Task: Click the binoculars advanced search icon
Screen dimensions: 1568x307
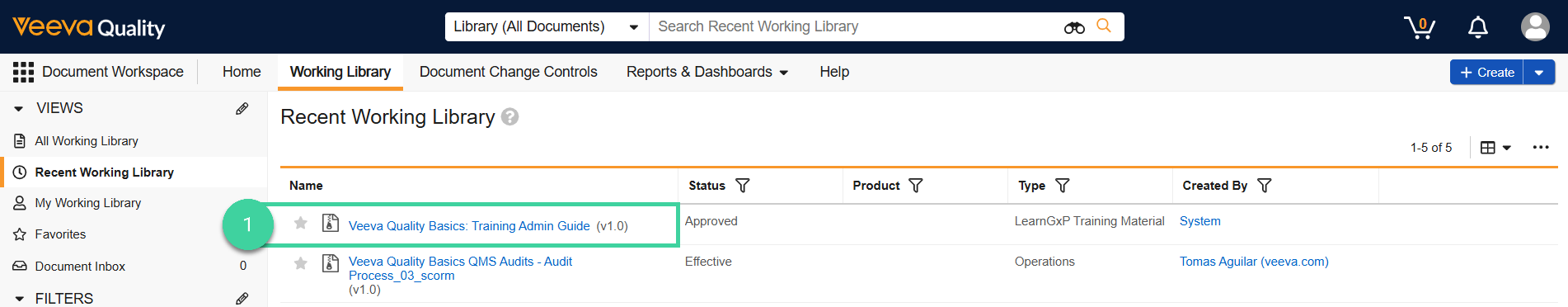Action: click(x=1074, y=27)
